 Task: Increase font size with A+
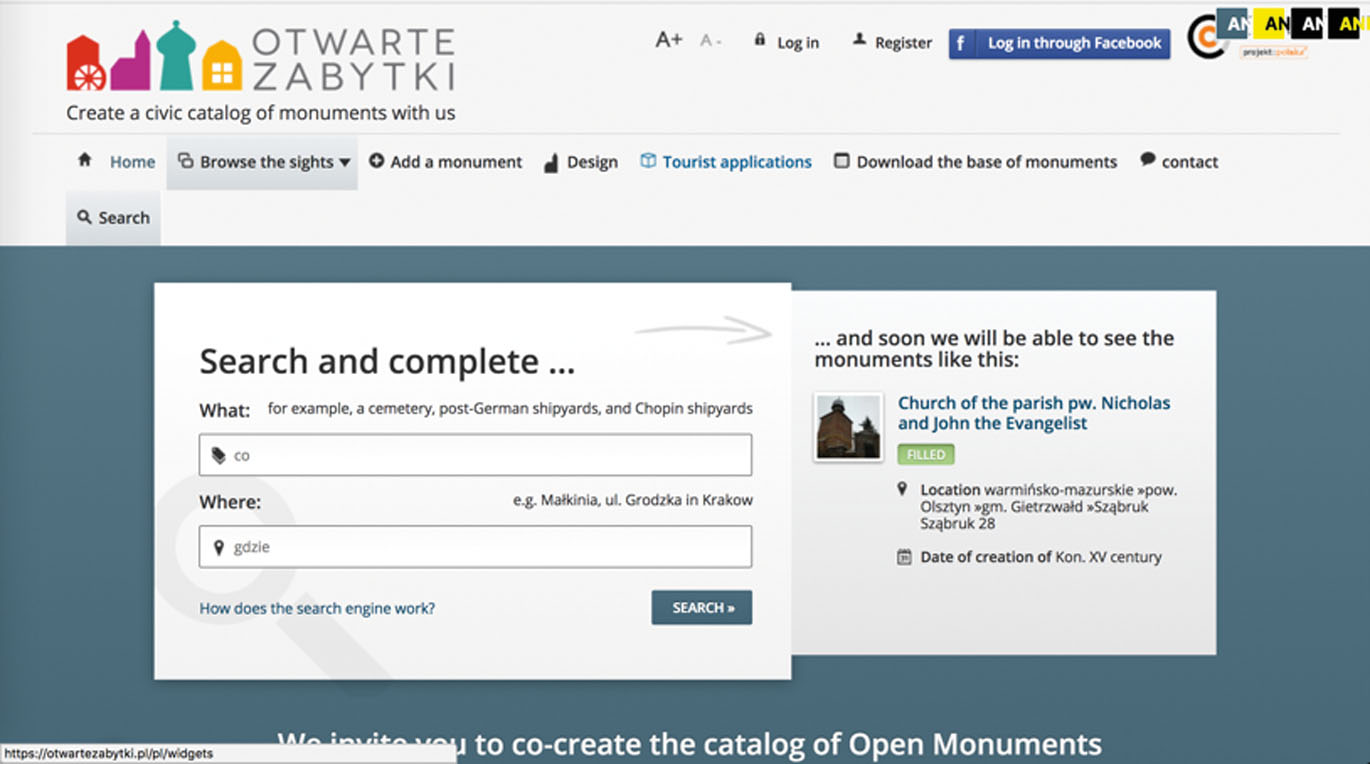coord(668,40)
